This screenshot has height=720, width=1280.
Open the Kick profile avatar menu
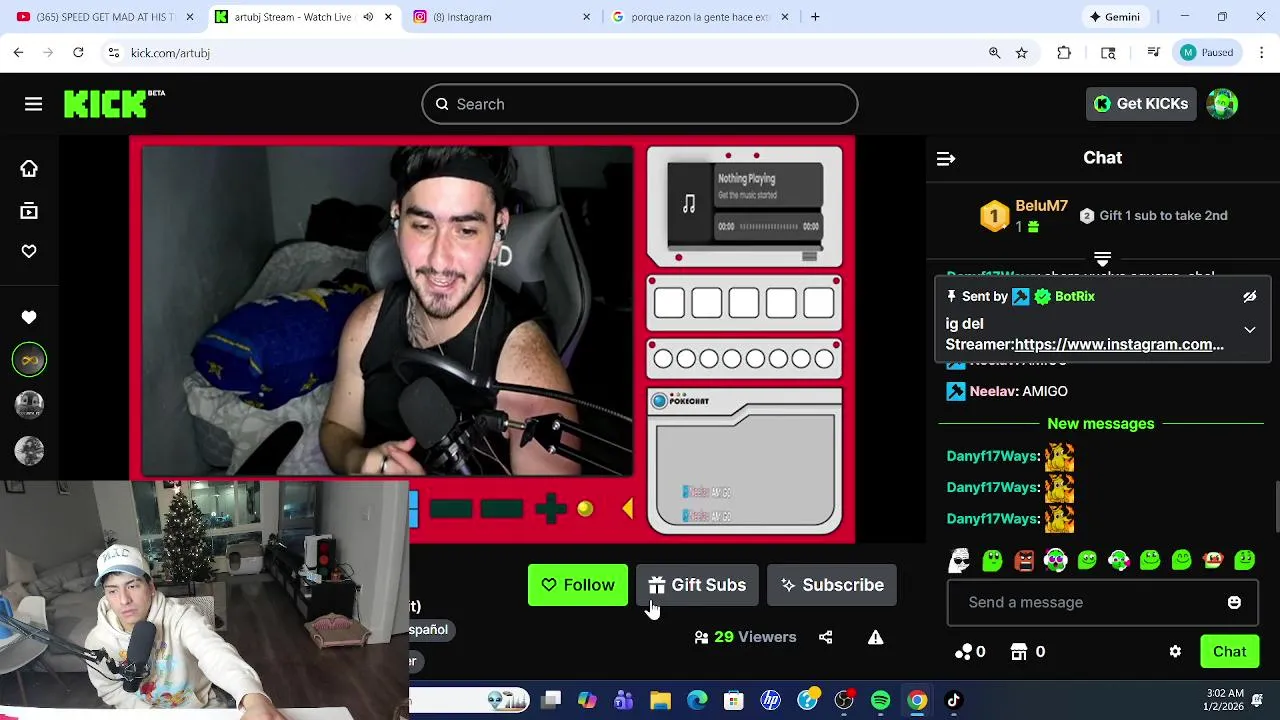tap(1222, 104)
